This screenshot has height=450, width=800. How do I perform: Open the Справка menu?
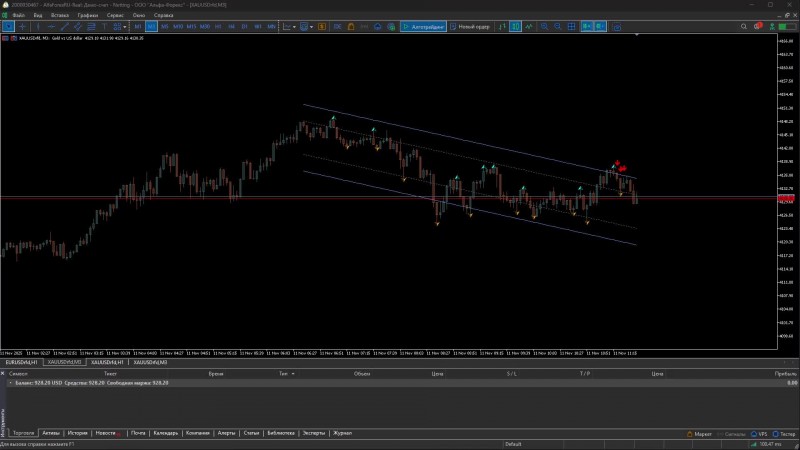163,15
